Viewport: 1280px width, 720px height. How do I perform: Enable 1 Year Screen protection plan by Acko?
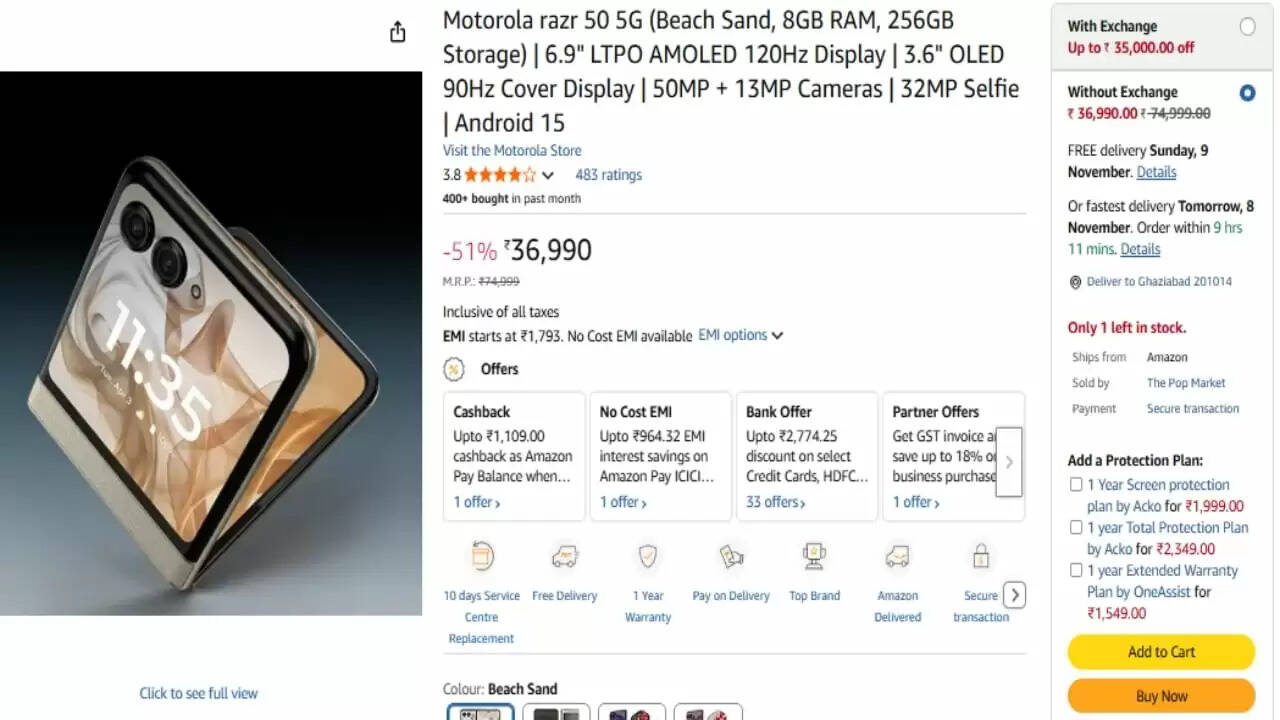click(x=1077, y=484)
